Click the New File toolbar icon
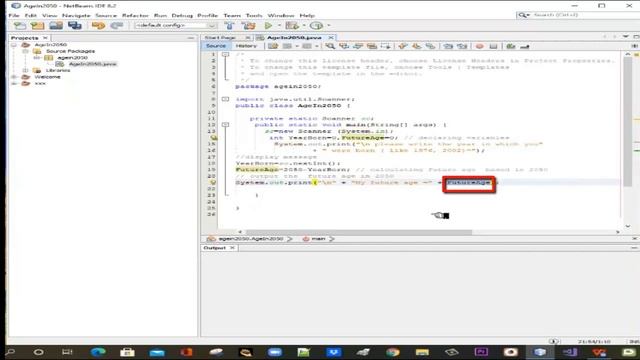 click(20, 26)
